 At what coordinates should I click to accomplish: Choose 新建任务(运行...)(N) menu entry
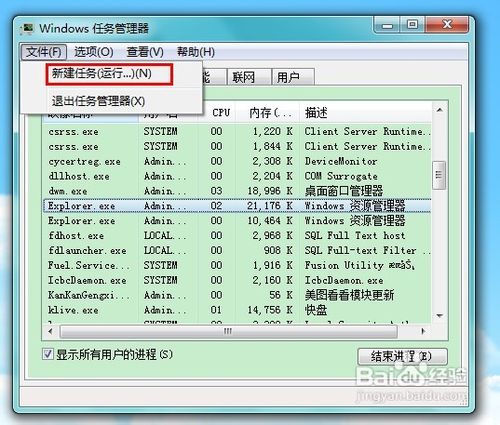(110, 74)
